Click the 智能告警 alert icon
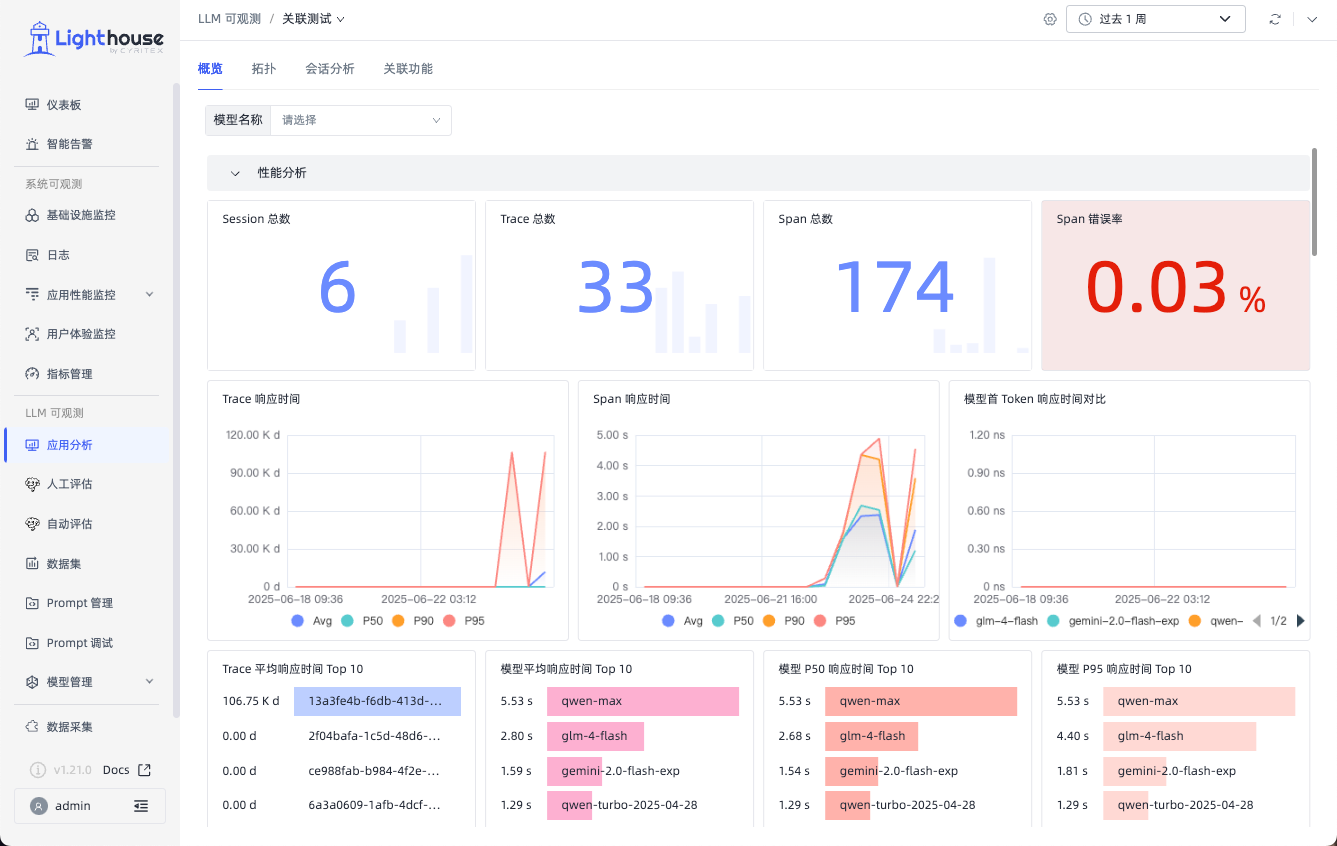1337x846 pixels. [x=32, y=144]
